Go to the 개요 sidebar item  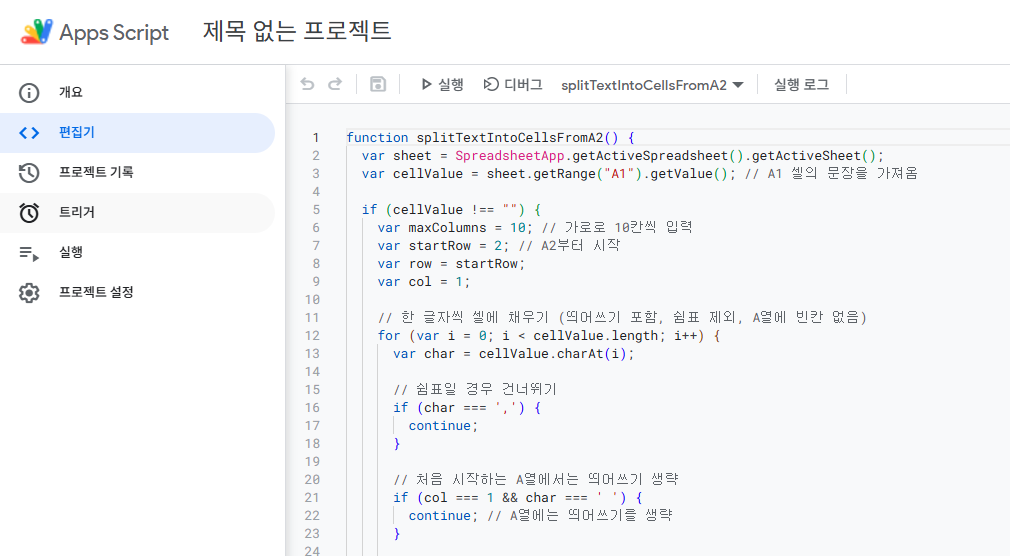(x=137, y=93)
